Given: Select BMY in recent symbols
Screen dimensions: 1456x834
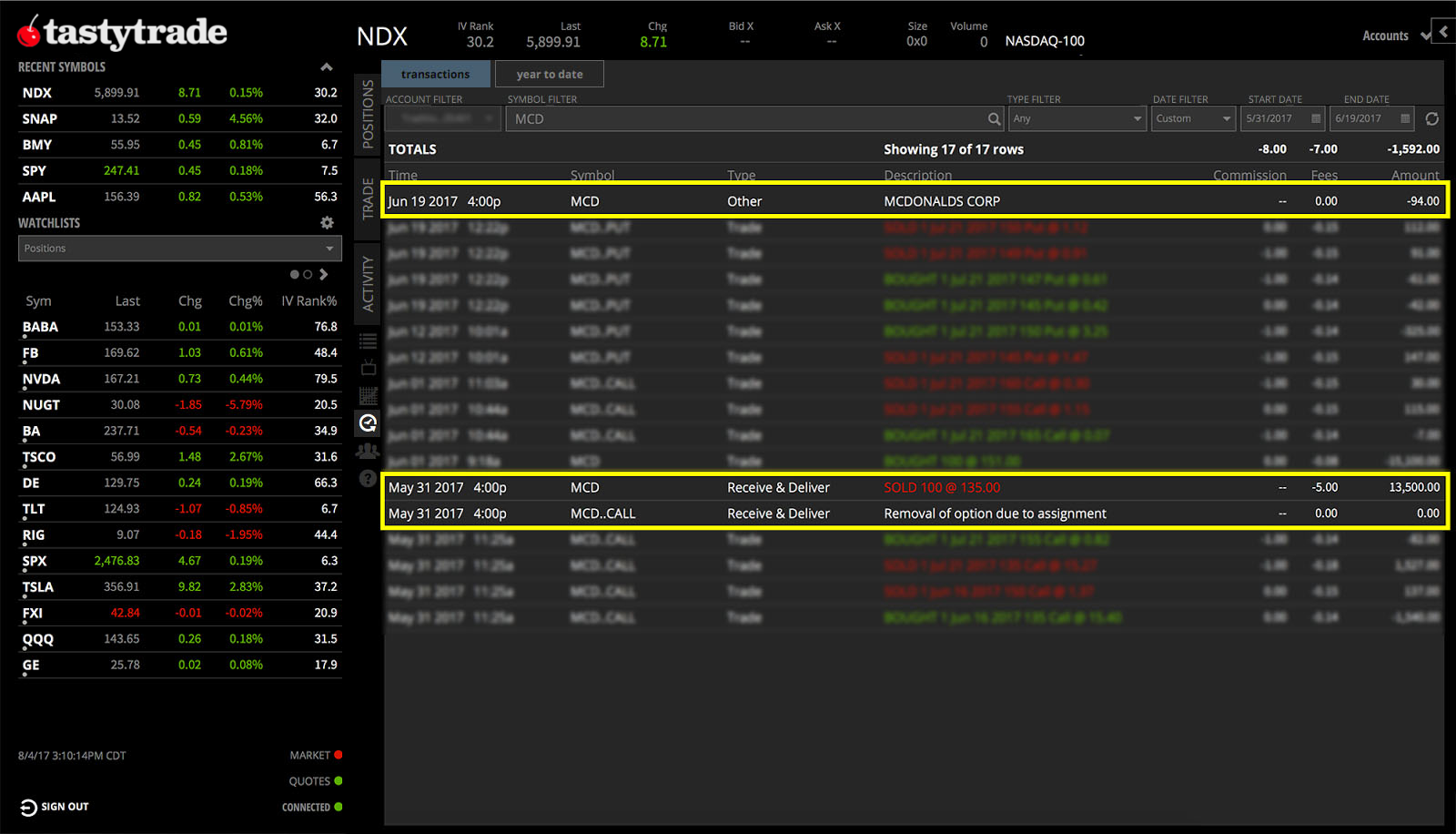Looking at the screenshot, I should click(180, 145).
